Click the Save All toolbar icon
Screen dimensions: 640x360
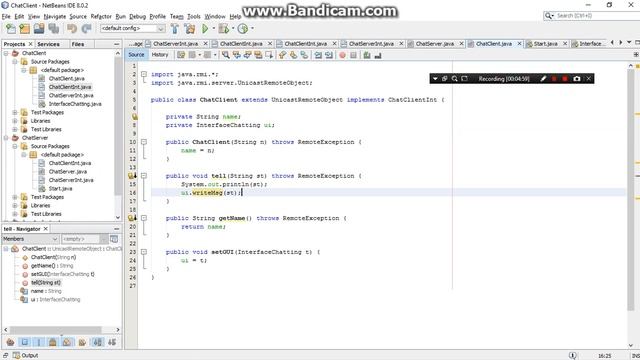[53, 29]
